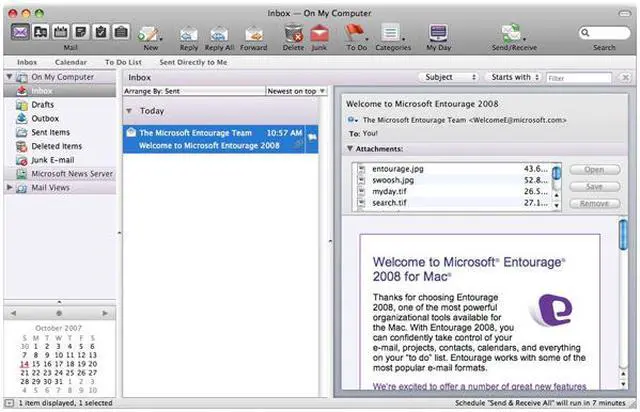The height and width of the screenshot is (412, 640).
Task: Open the Junk E-mail folder
Action: (60, 160)
